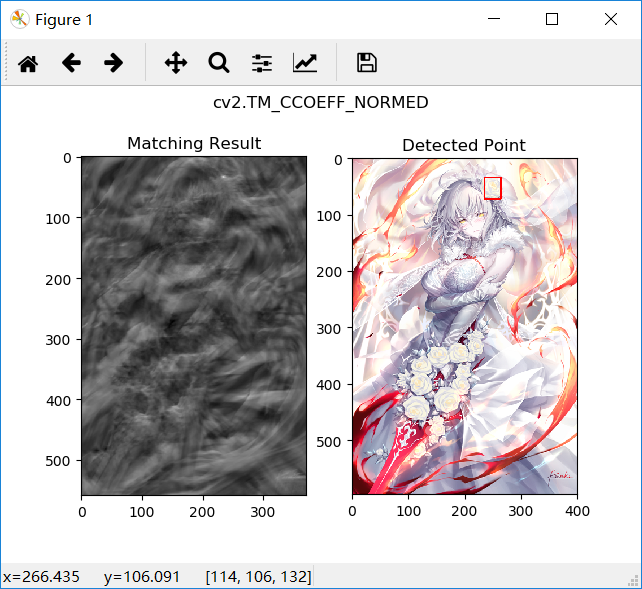The width and height of the screenshot is (642, 589).
Task: Click y-axis label 500 on Matching Result
Action: tap(58, 461)
